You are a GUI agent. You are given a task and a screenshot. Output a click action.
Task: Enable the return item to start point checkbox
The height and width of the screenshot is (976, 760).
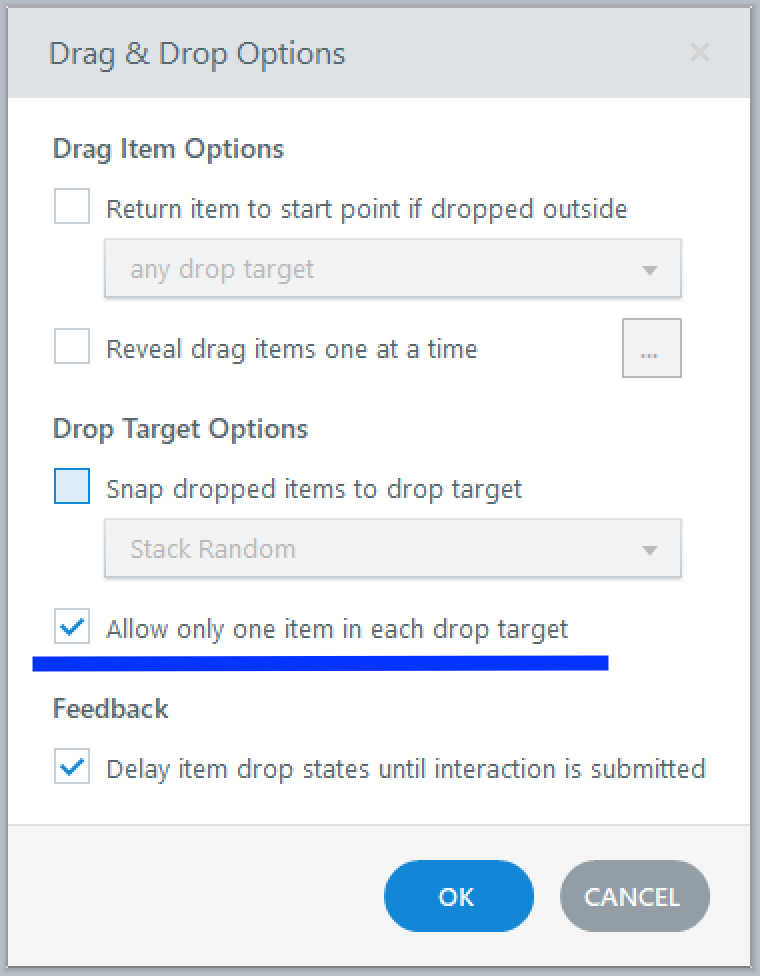pos(72,209)
